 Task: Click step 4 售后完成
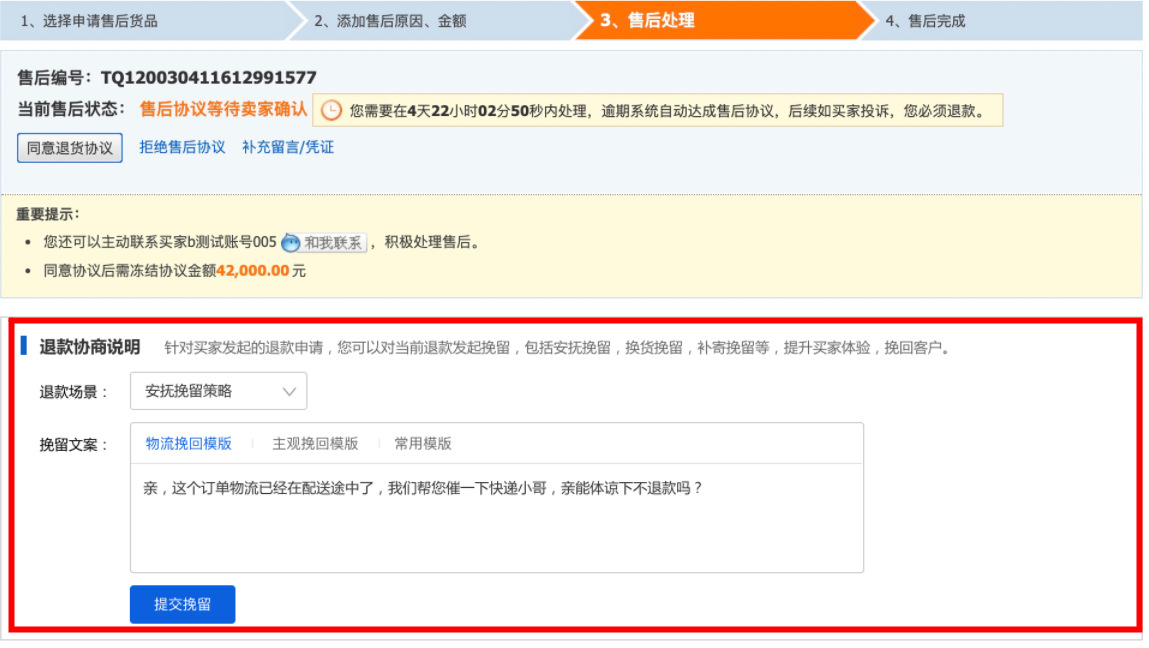(x=925, y=20)
